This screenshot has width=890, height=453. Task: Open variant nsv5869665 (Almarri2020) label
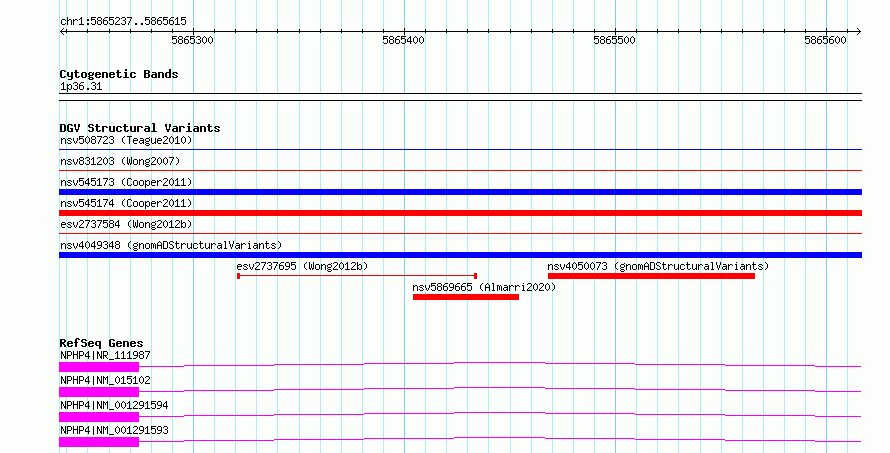(x=484, y=287)
